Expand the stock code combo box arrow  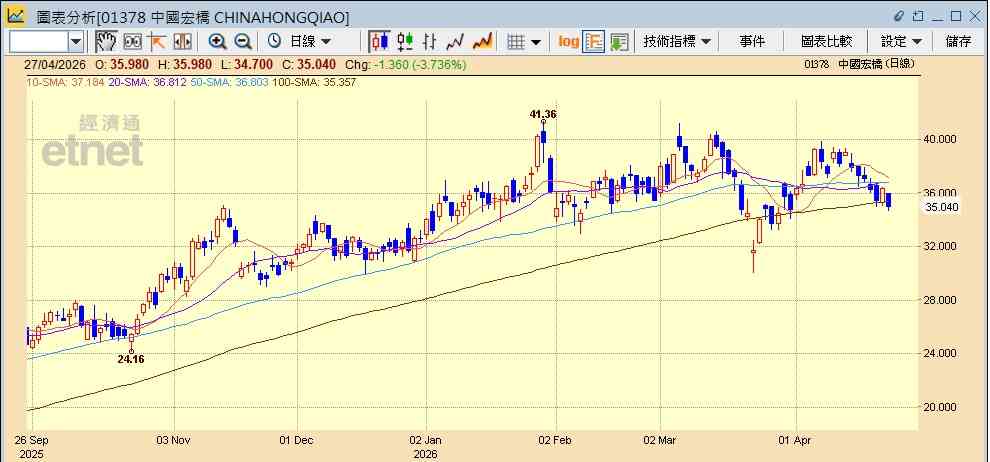[76, 42]
